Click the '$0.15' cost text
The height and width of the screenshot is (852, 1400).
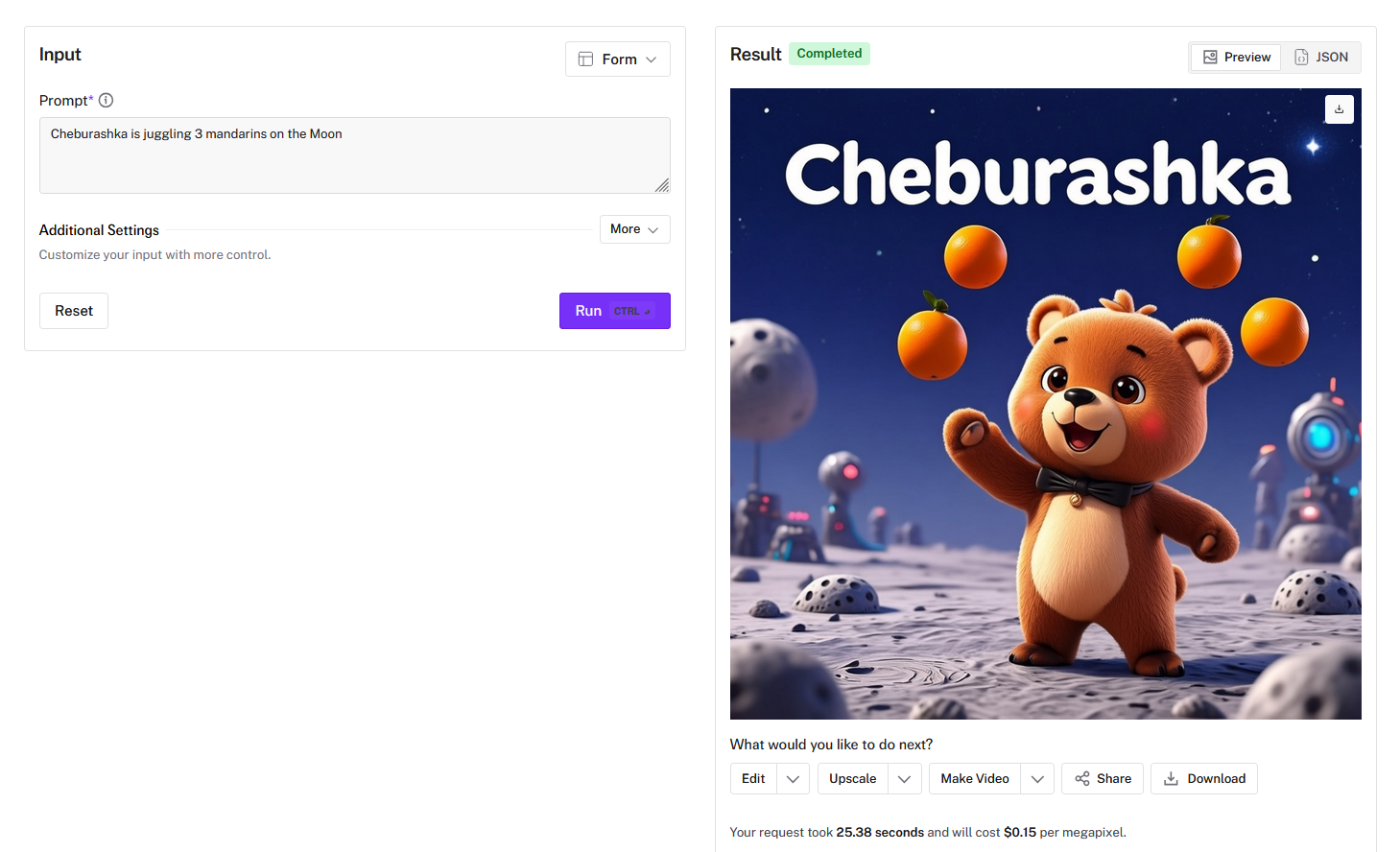(1020, 833)
